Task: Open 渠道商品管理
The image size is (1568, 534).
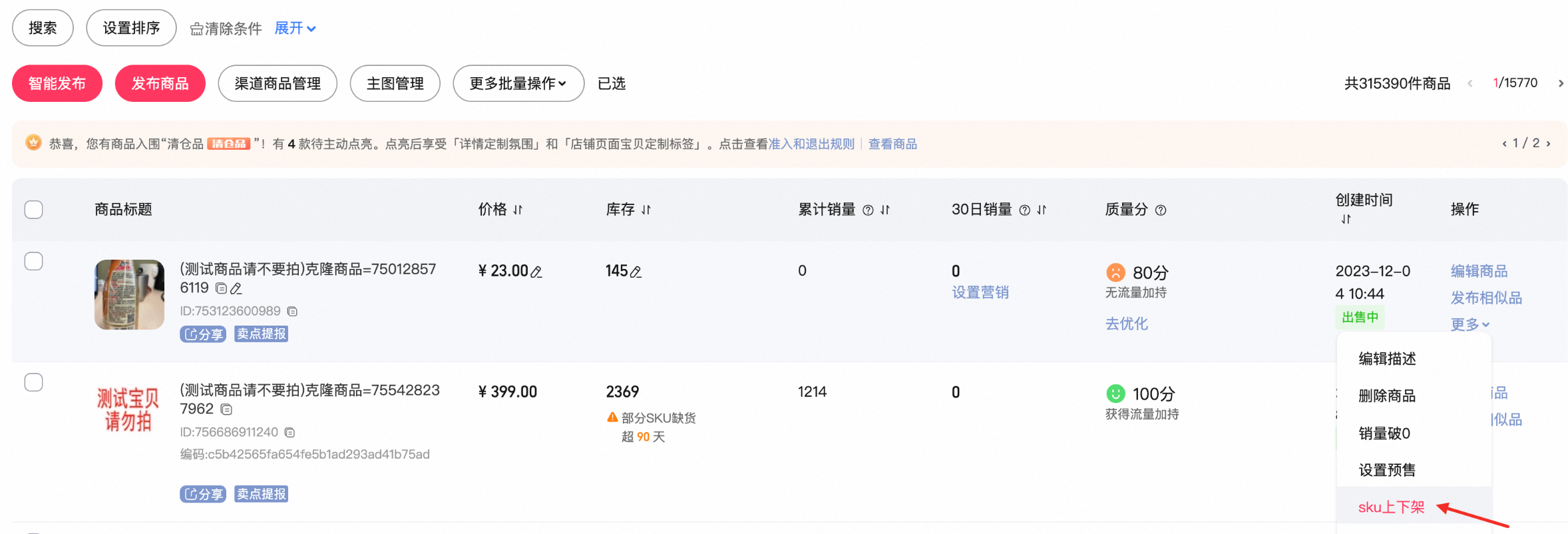Action: click(278, 83)
